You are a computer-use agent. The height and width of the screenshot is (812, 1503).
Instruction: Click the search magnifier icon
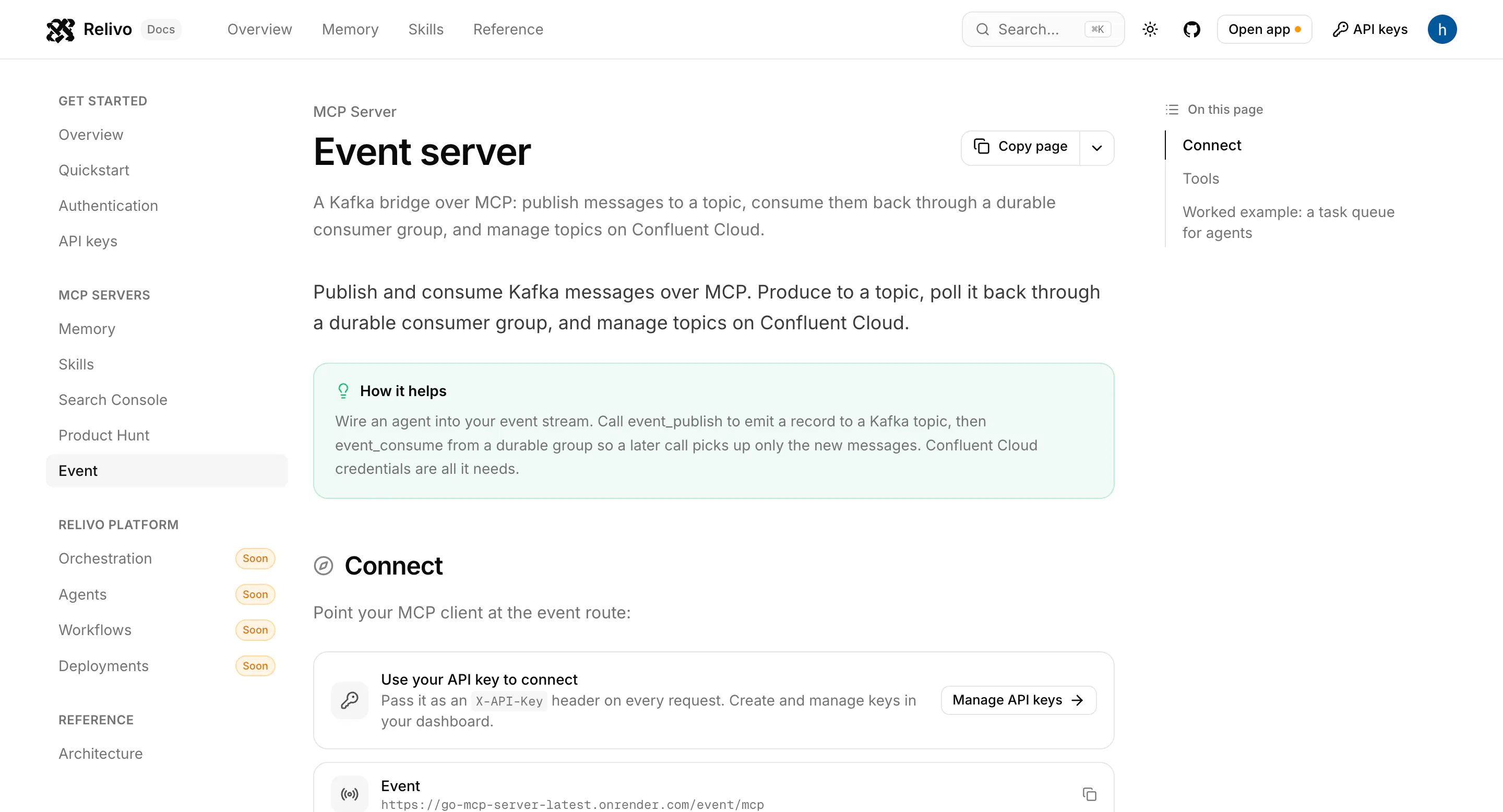983,29
